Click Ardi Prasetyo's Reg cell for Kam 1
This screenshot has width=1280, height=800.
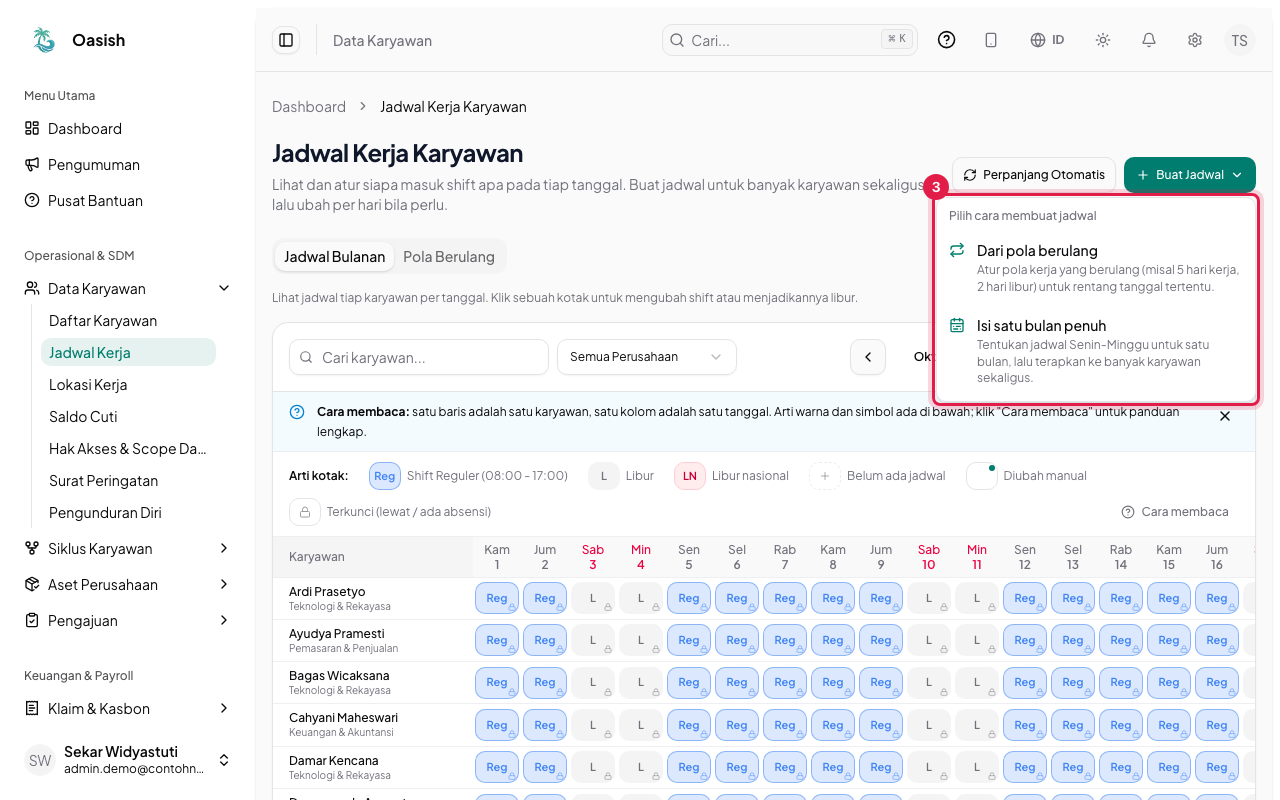[x=497, y=599]
